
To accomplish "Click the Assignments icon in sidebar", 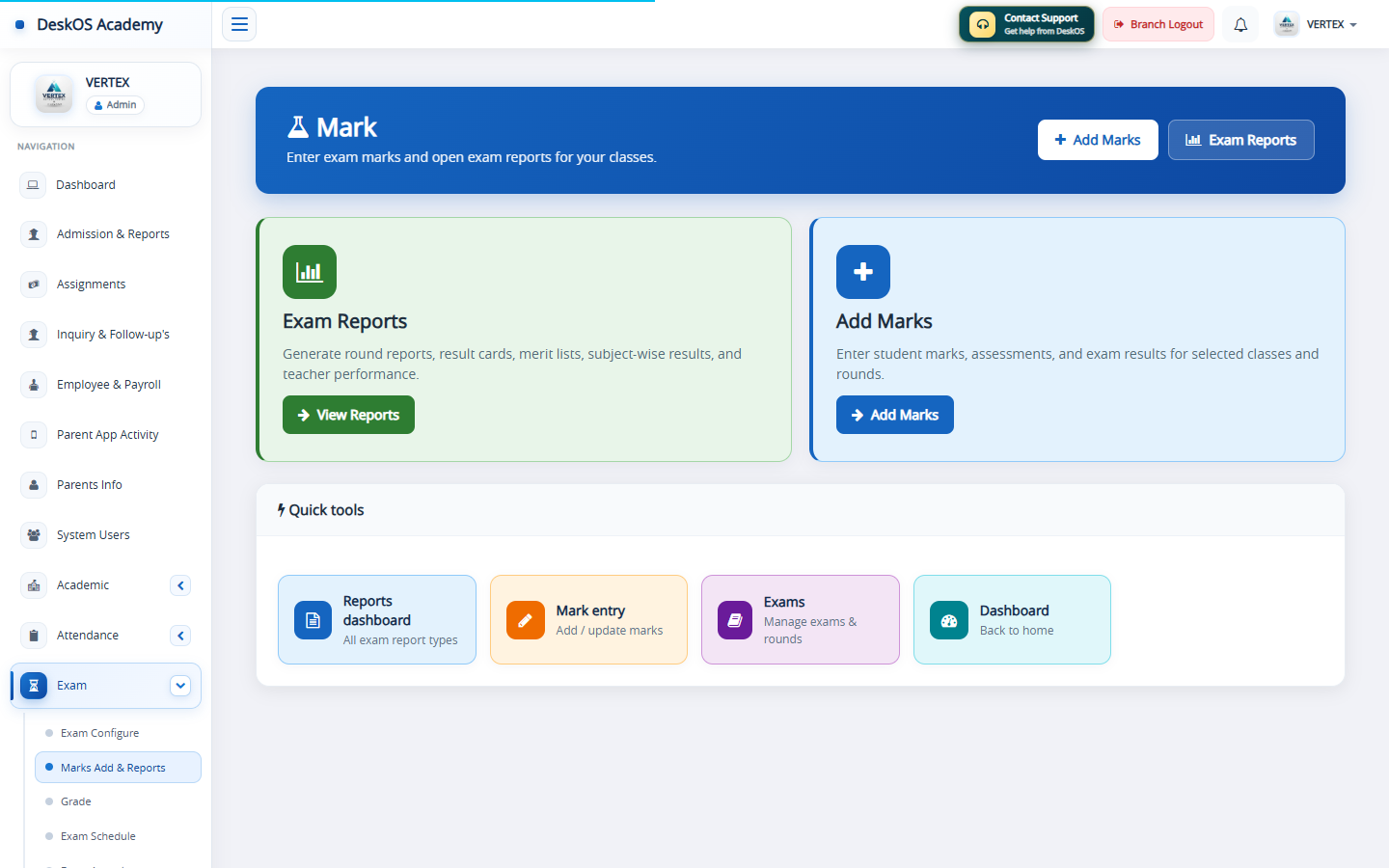I will click(34, 285).
